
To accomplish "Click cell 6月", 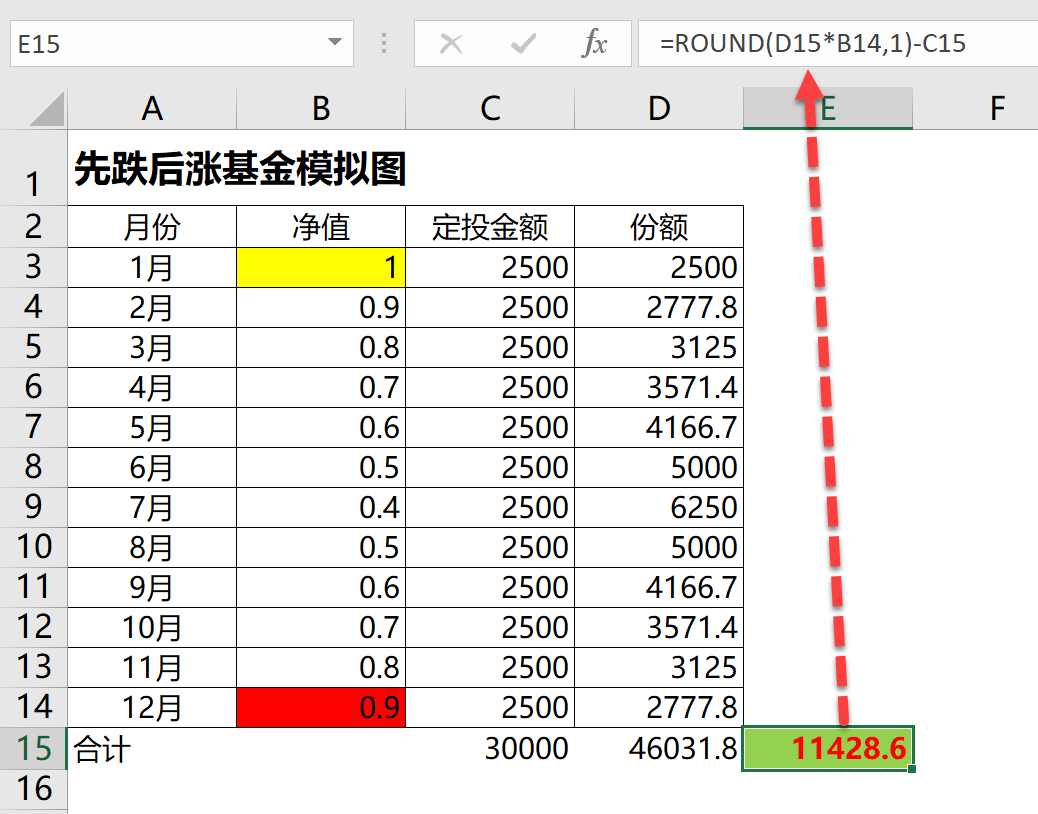I will tap(152, 468).
